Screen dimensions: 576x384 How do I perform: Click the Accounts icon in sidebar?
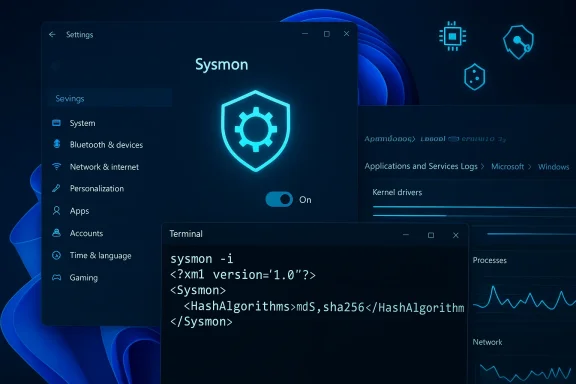tap(56, 233)
